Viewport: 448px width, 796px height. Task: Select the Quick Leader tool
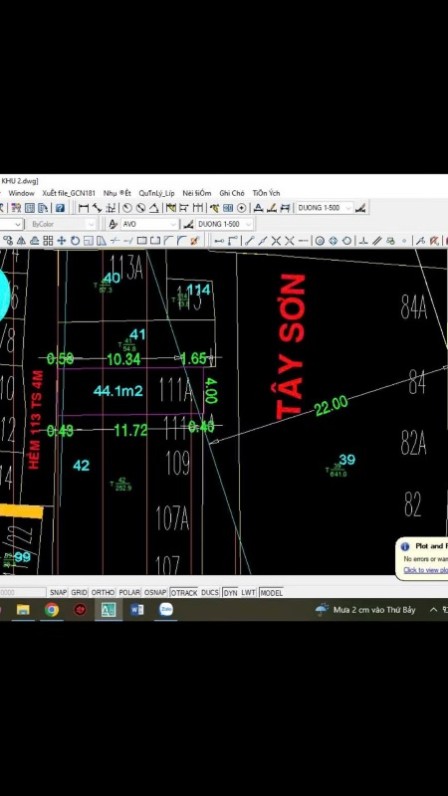click(214, 208)
